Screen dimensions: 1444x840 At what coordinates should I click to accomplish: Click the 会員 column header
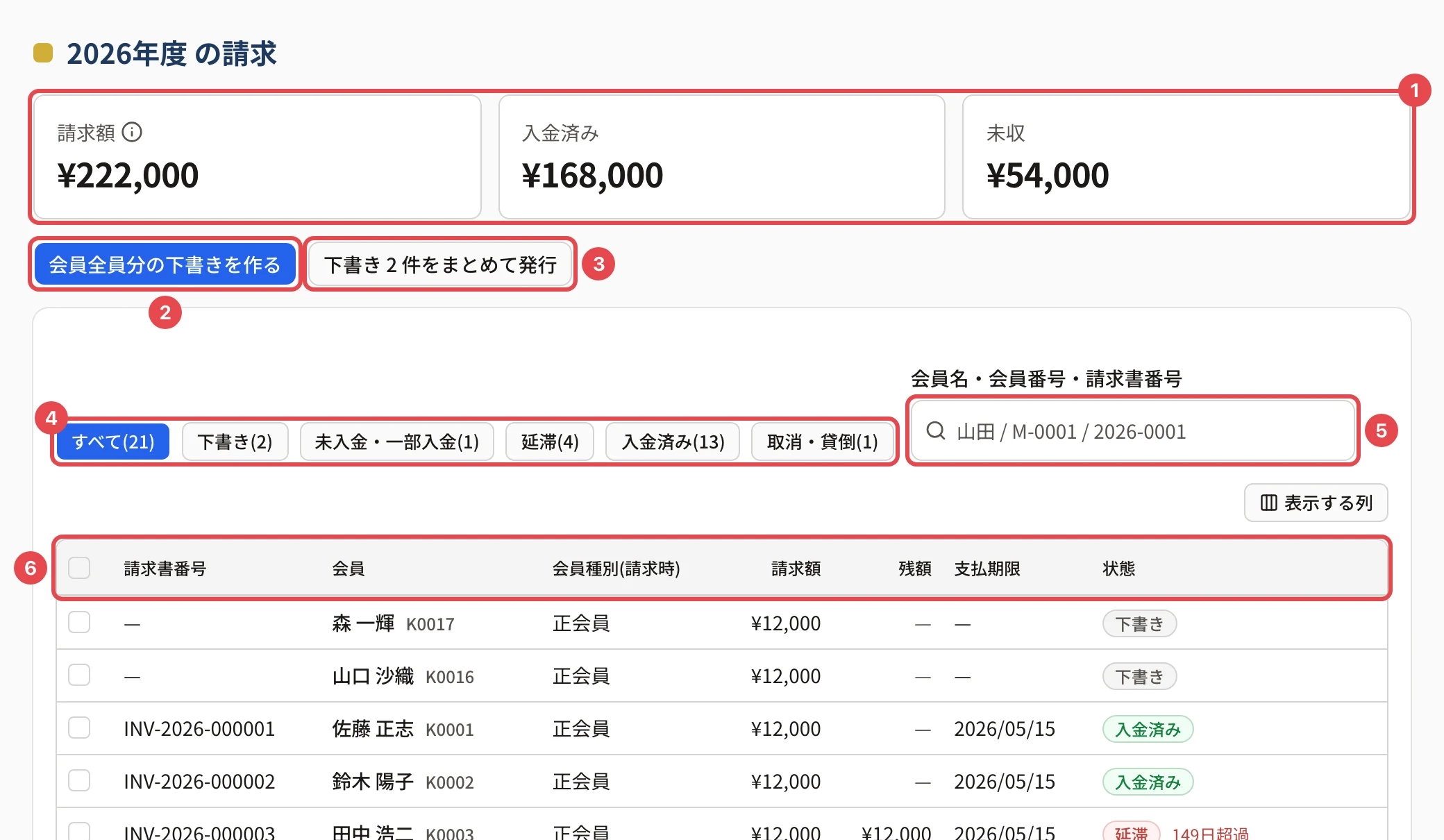[x=349, y=569]
